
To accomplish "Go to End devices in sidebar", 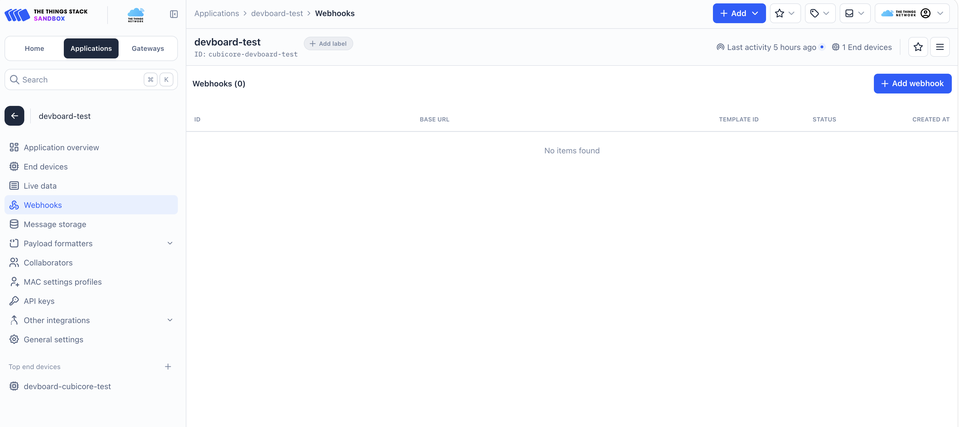I will 91,167.
